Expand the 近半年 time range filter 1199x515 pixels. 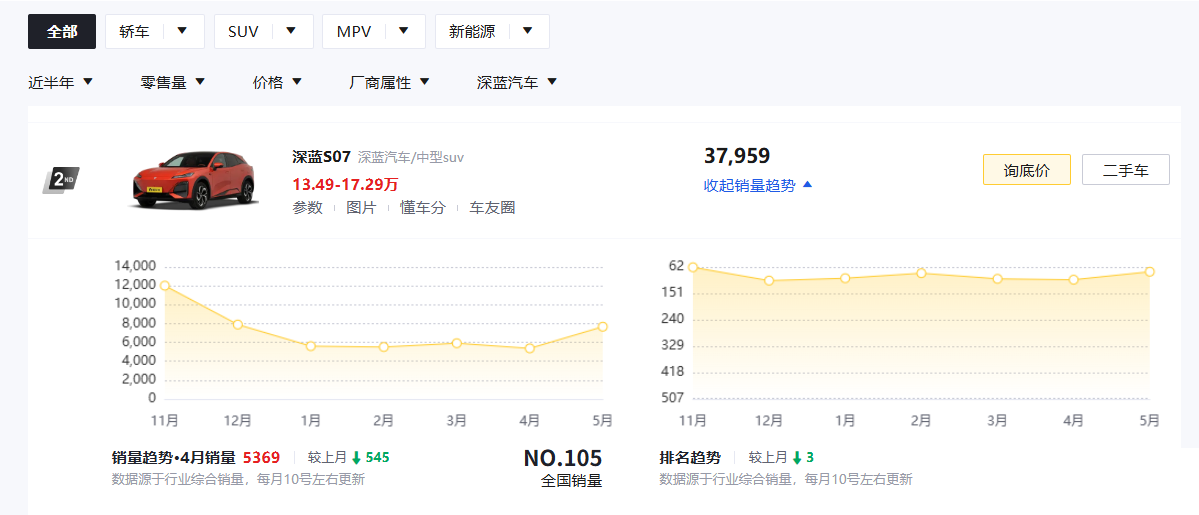(60, 83)
